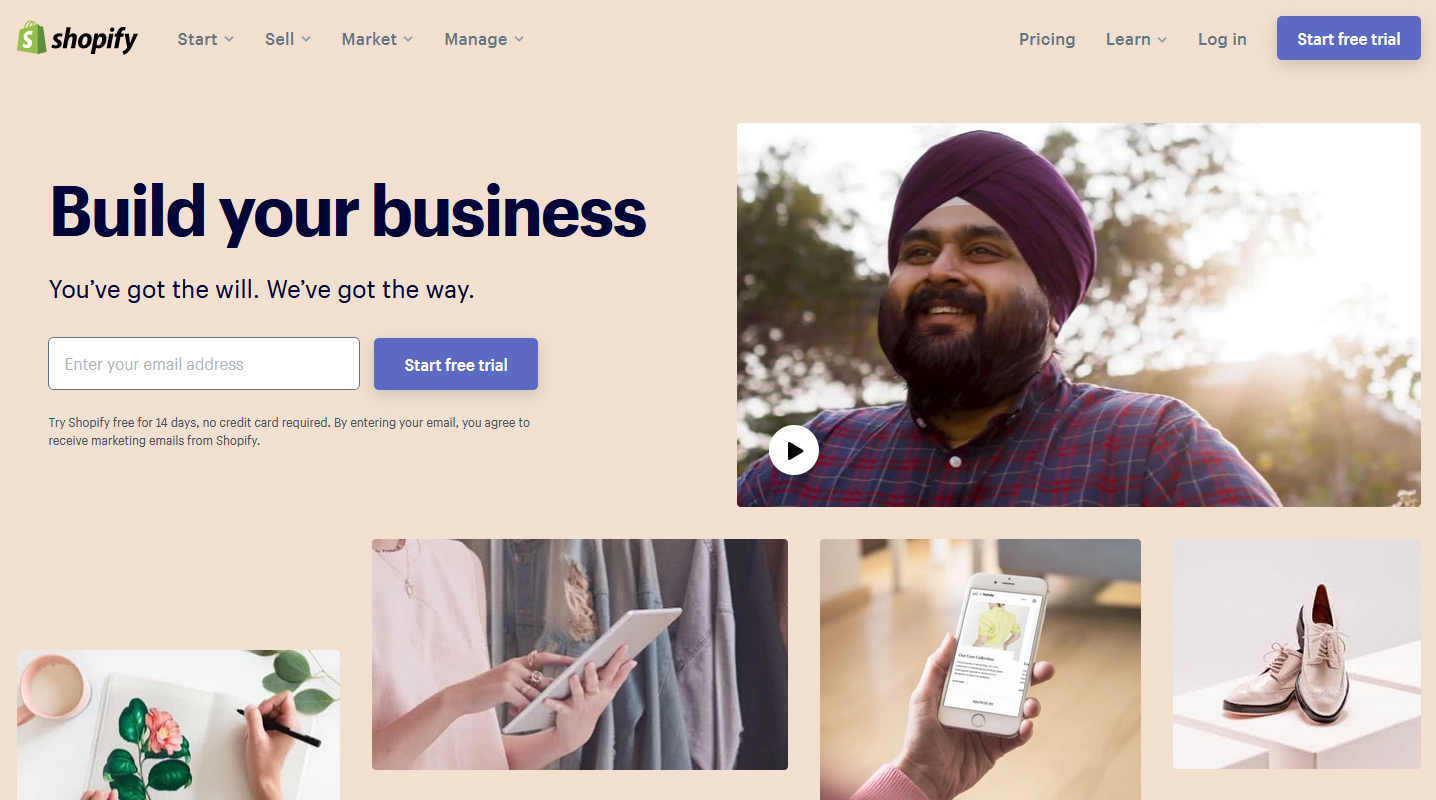Screen dimensions: 1436x800
Task: Open the Log in link
Action: coord(1222,39)
